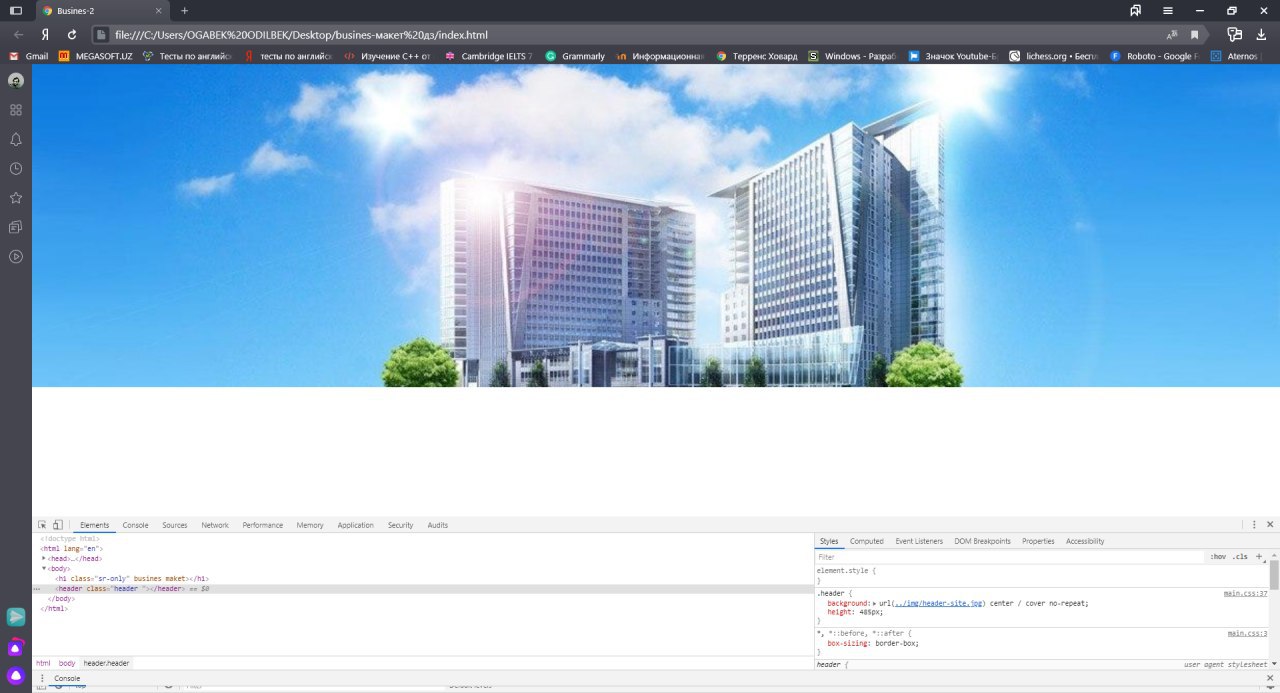Open bookmarks manager icon in title bar
This screenshot has width=1280, height=693.
coord(1136,10)
